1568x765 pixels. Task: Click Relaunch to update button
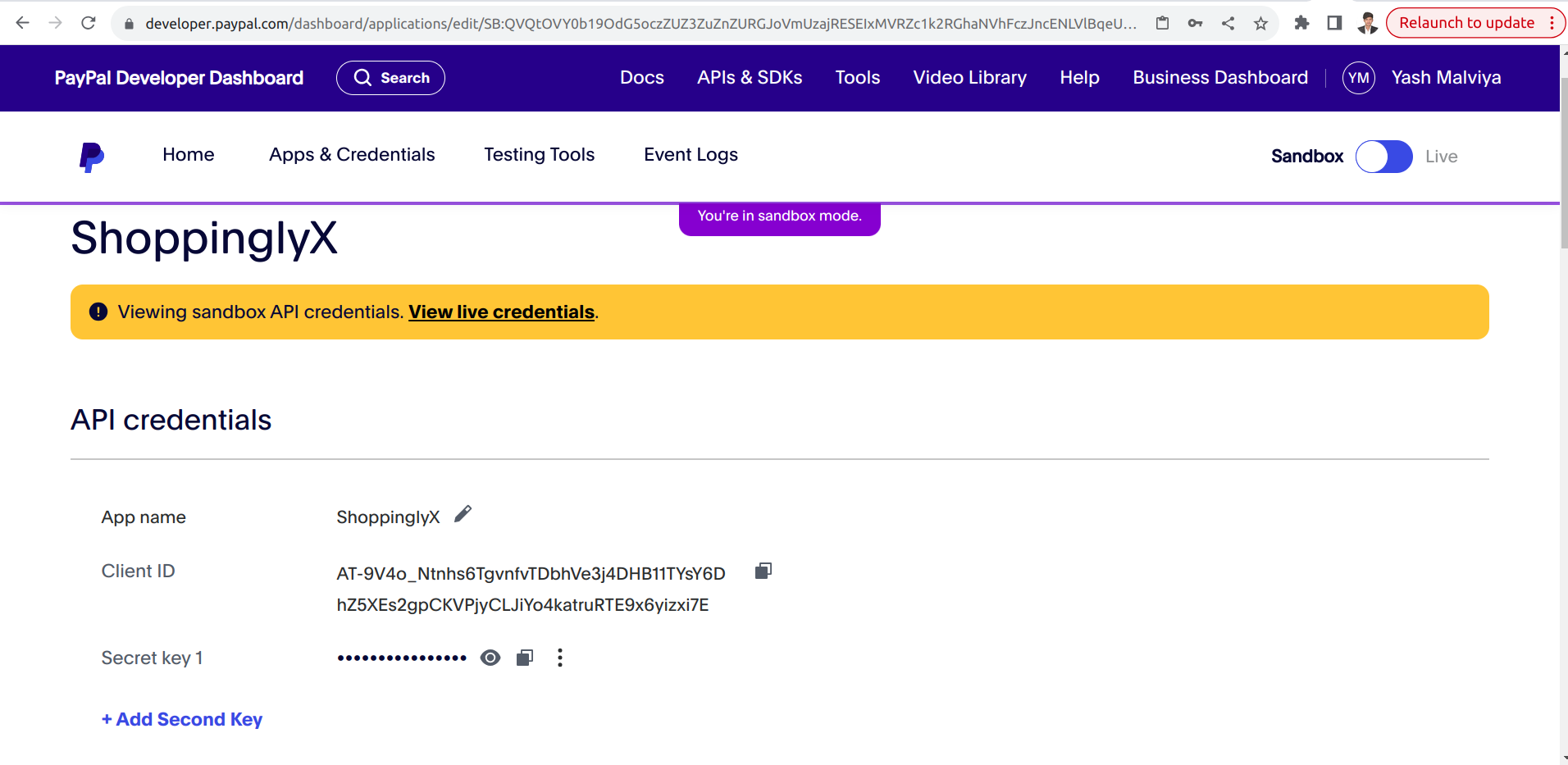tap(1468, 23)
